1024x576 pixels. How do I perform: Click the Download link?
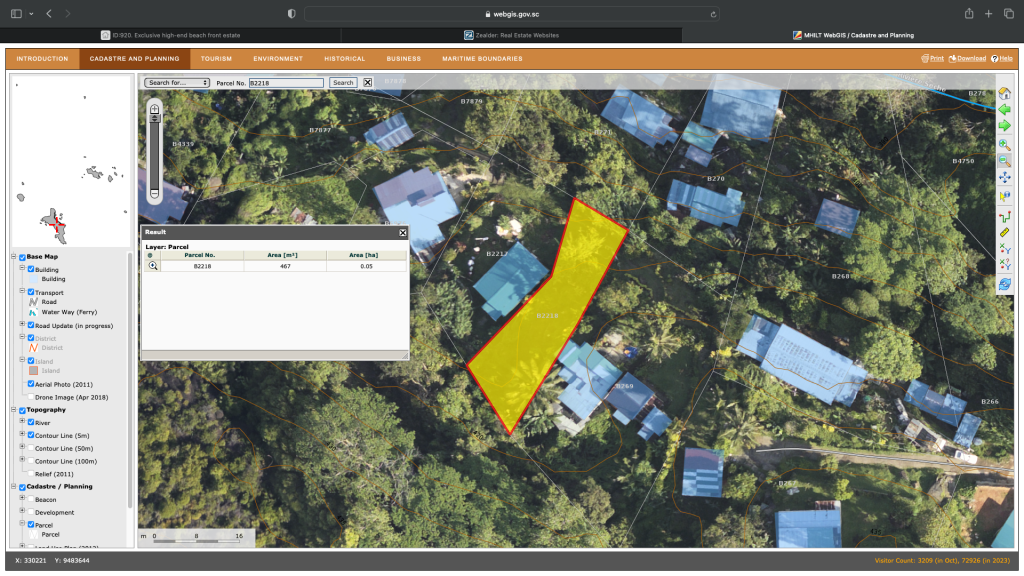click(967, 59)
